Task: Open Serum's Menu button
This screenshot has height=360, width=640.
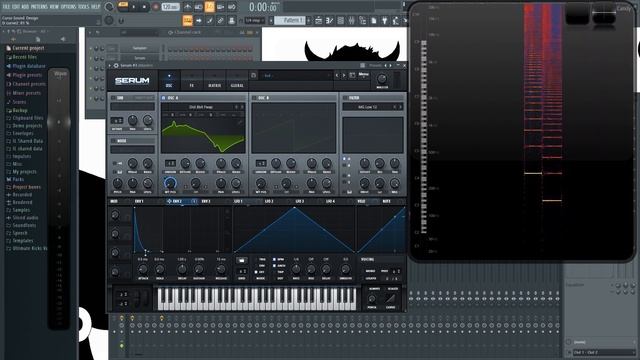Action: click(x=363, y=76)
